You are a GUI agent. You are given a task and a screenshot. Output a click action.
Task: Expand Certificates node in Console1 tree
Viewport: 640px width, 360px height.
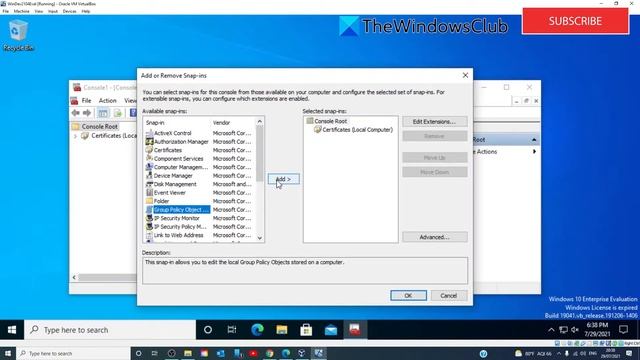[75, 136]
